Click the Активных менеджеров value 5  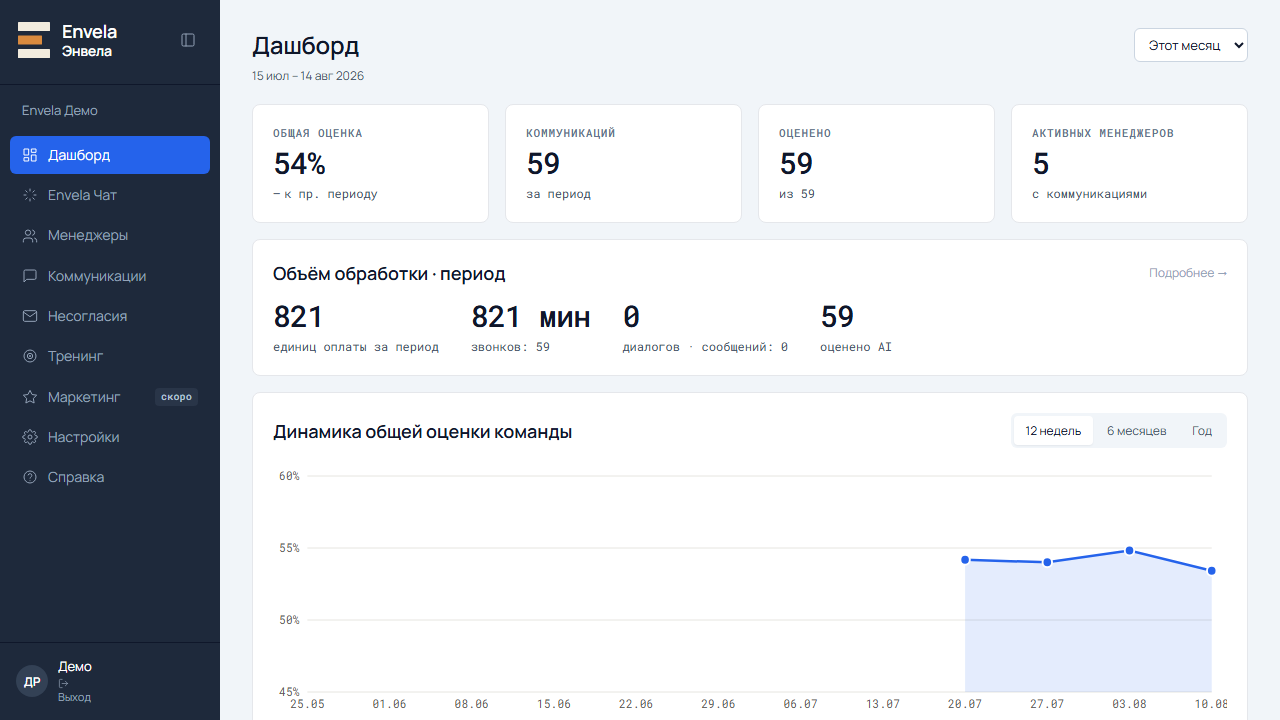coord(1041,163)
